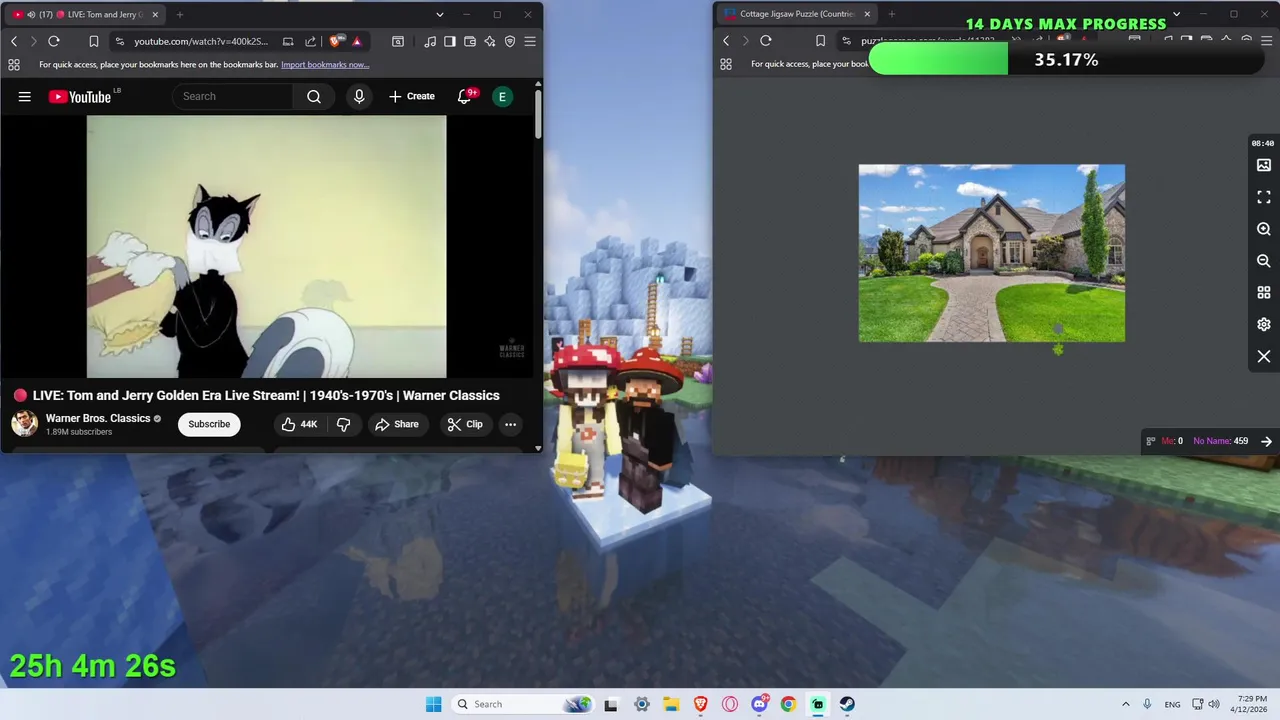Open the Warner Bros. Classics channel name
The height and width of the screenshot is (720, 1280).
[x=98, y=418]
